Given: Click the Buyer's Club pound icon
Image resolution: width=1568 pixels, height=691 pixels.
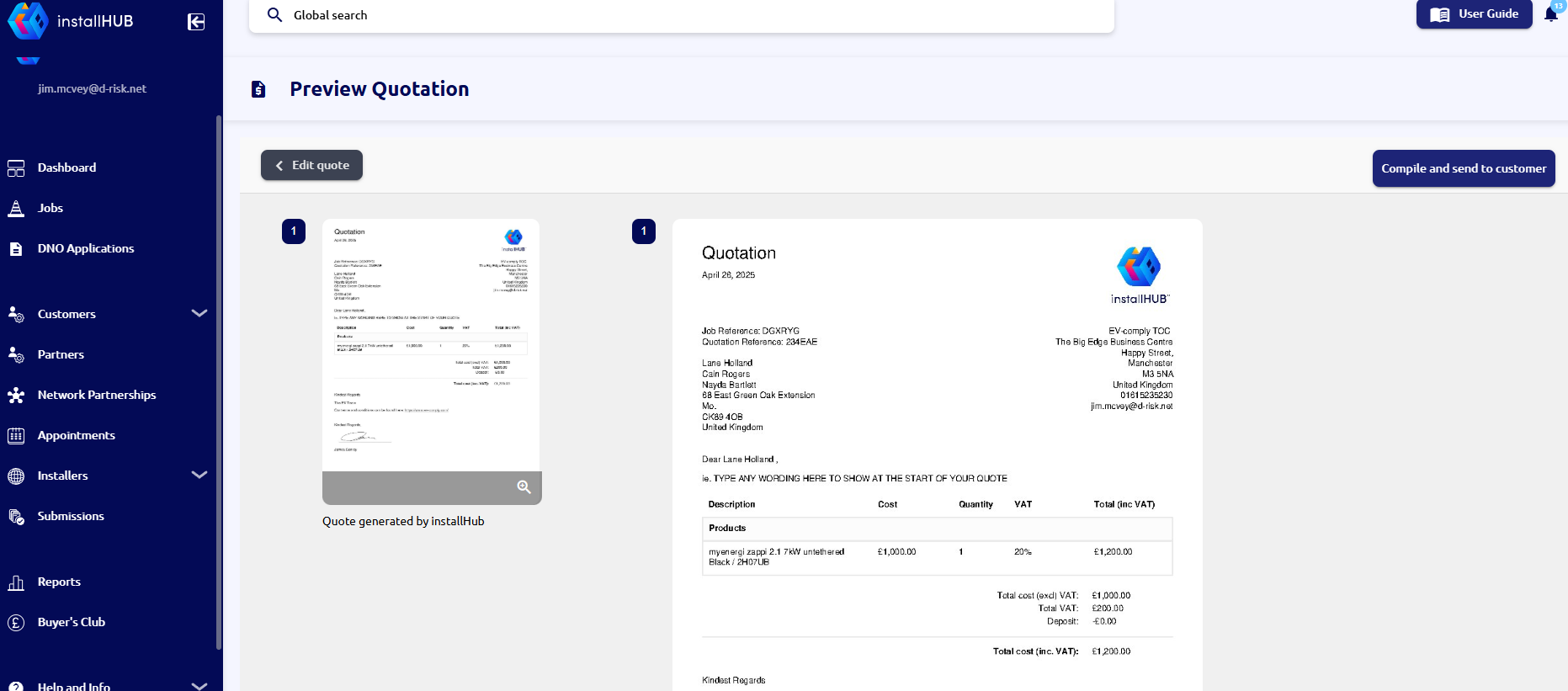Looking at the screenshot, I should (x=16, y=623).
